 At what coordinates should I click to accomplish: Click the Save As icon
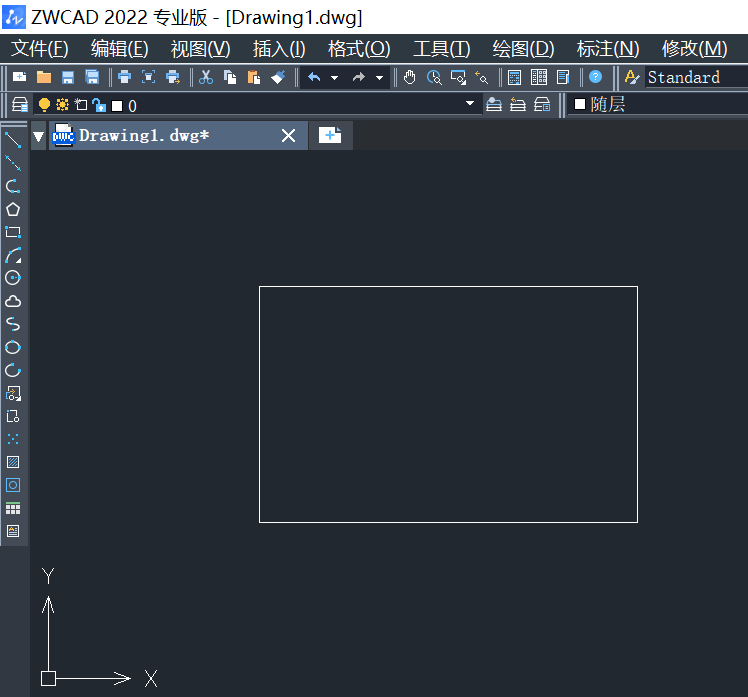coord(92,77)
